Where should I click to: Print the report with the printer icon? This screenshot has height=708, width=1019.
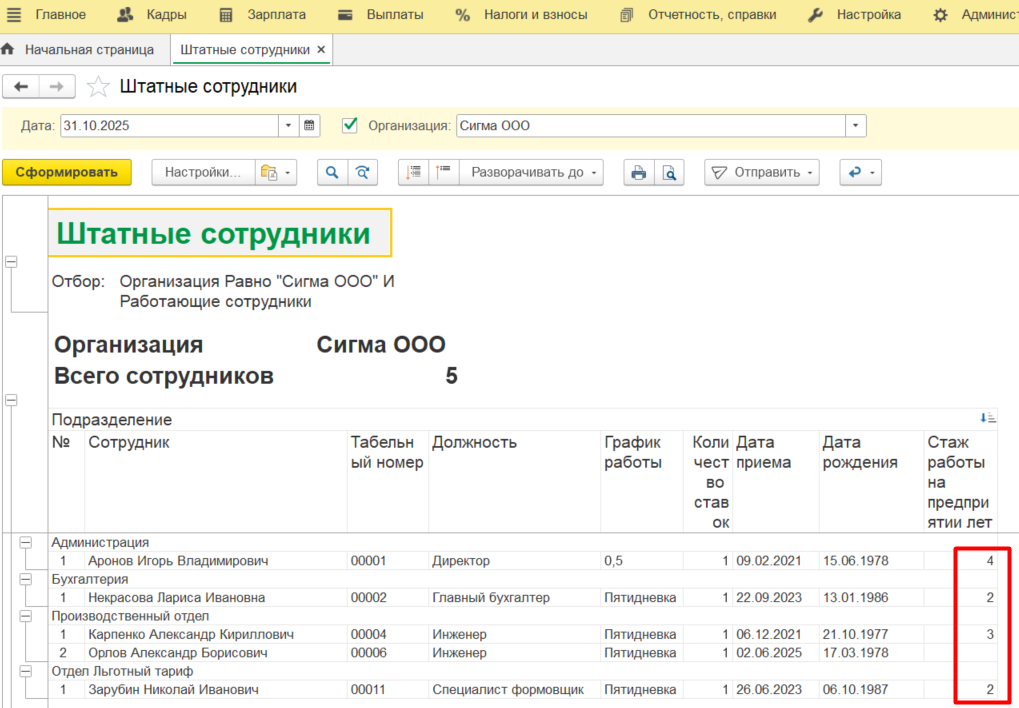639,173
